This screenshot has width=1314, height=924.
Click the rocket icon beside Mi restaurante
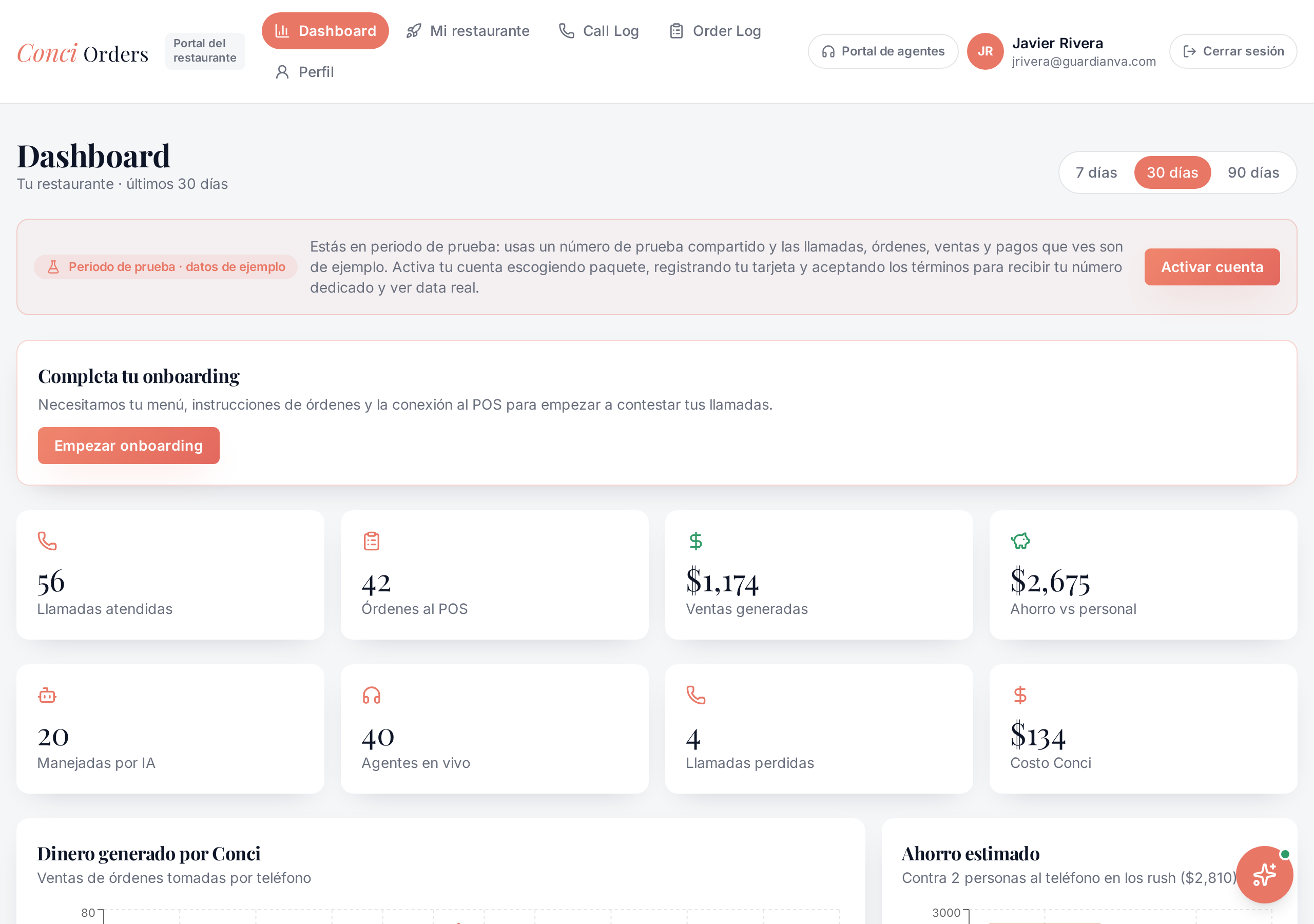coord(413,31)
